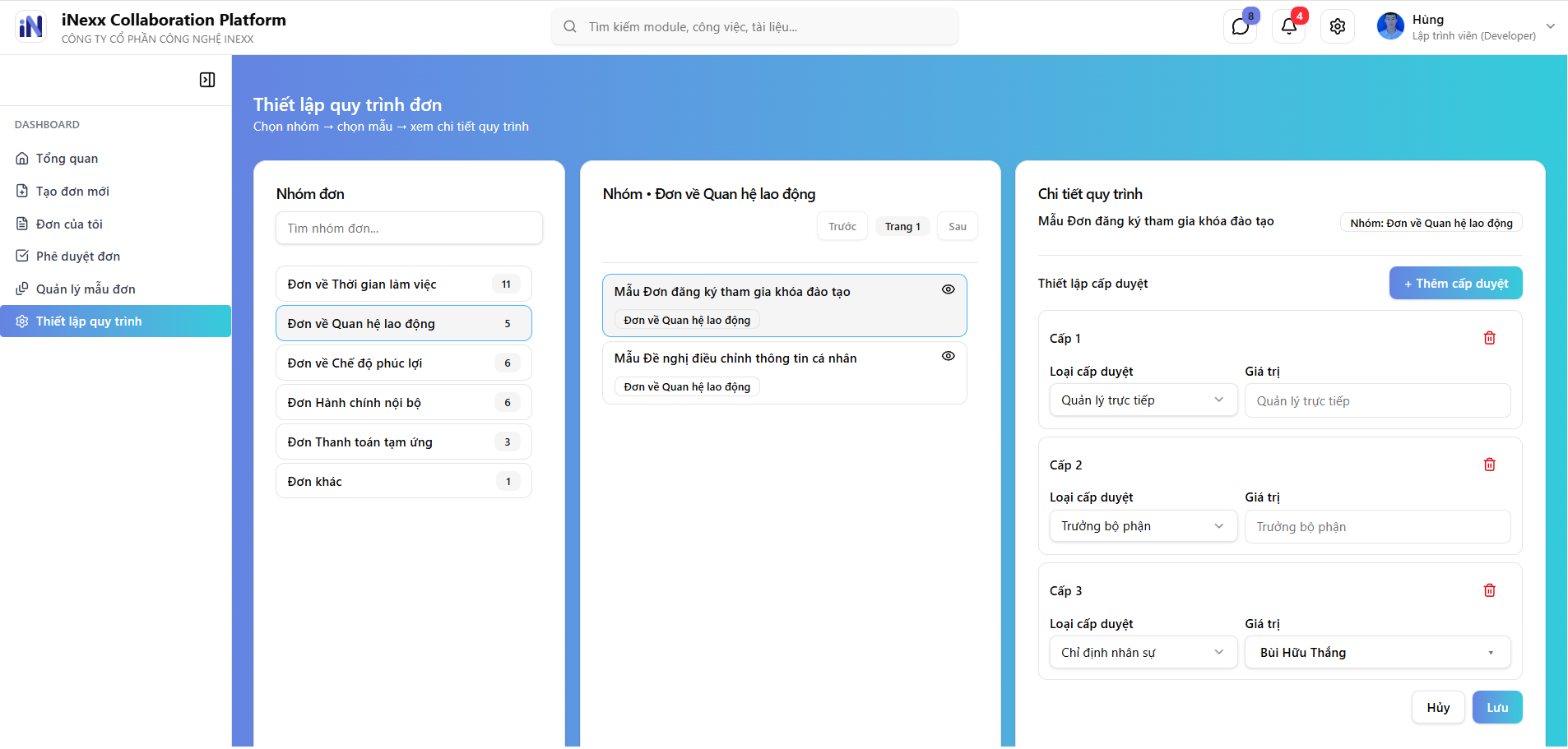Open Cấp 2 Loại cấp duyệt dropdown
Screen dimensions: 1568x749
(x=1143, y=527)
